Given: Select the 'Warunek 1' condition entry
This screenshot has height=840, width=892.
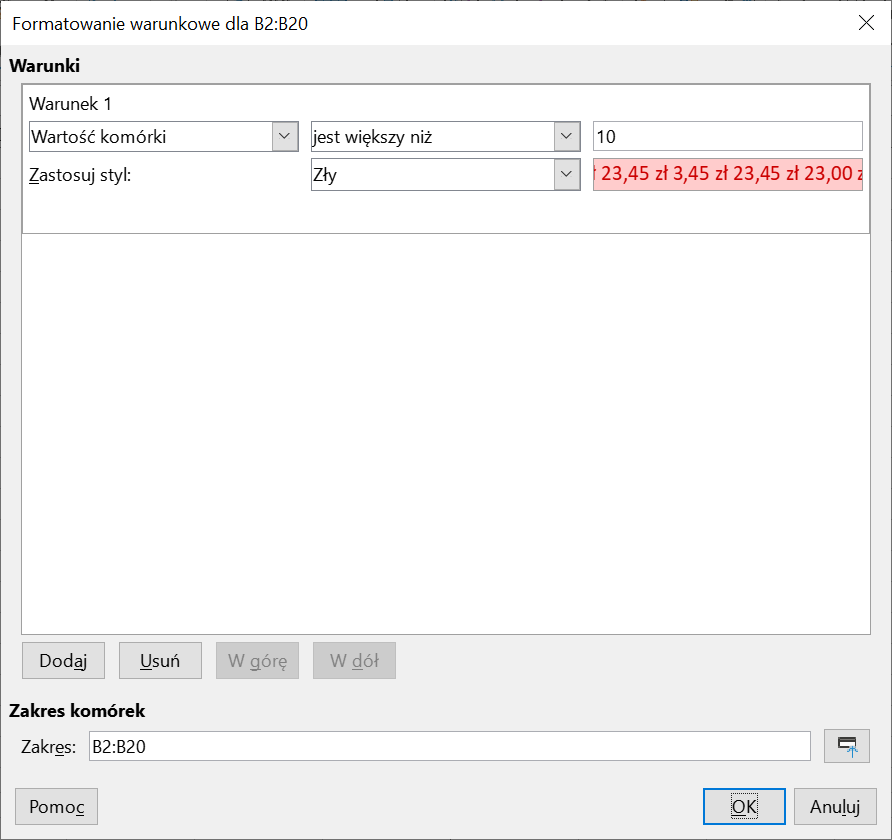Looking at the screenshot, I should point(70,103).
